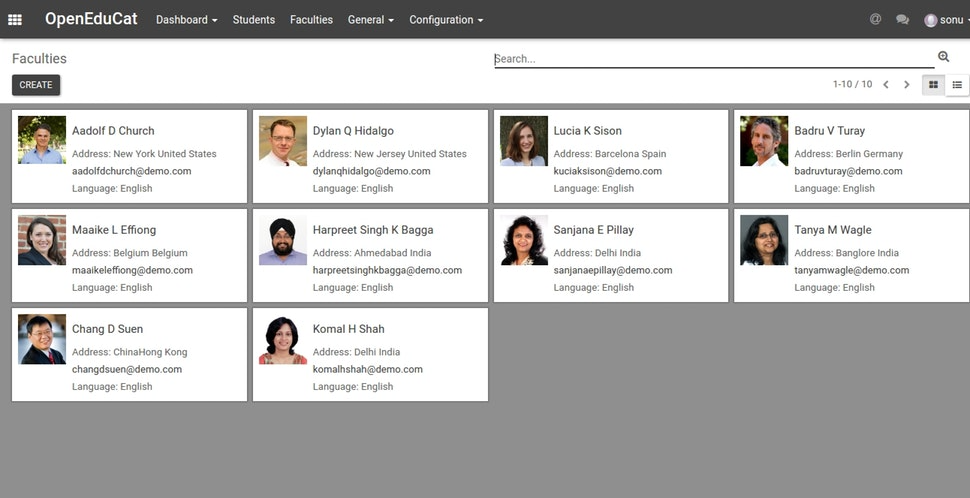Open the Students menu
The image size is (970, 498).
pos(254,20)
